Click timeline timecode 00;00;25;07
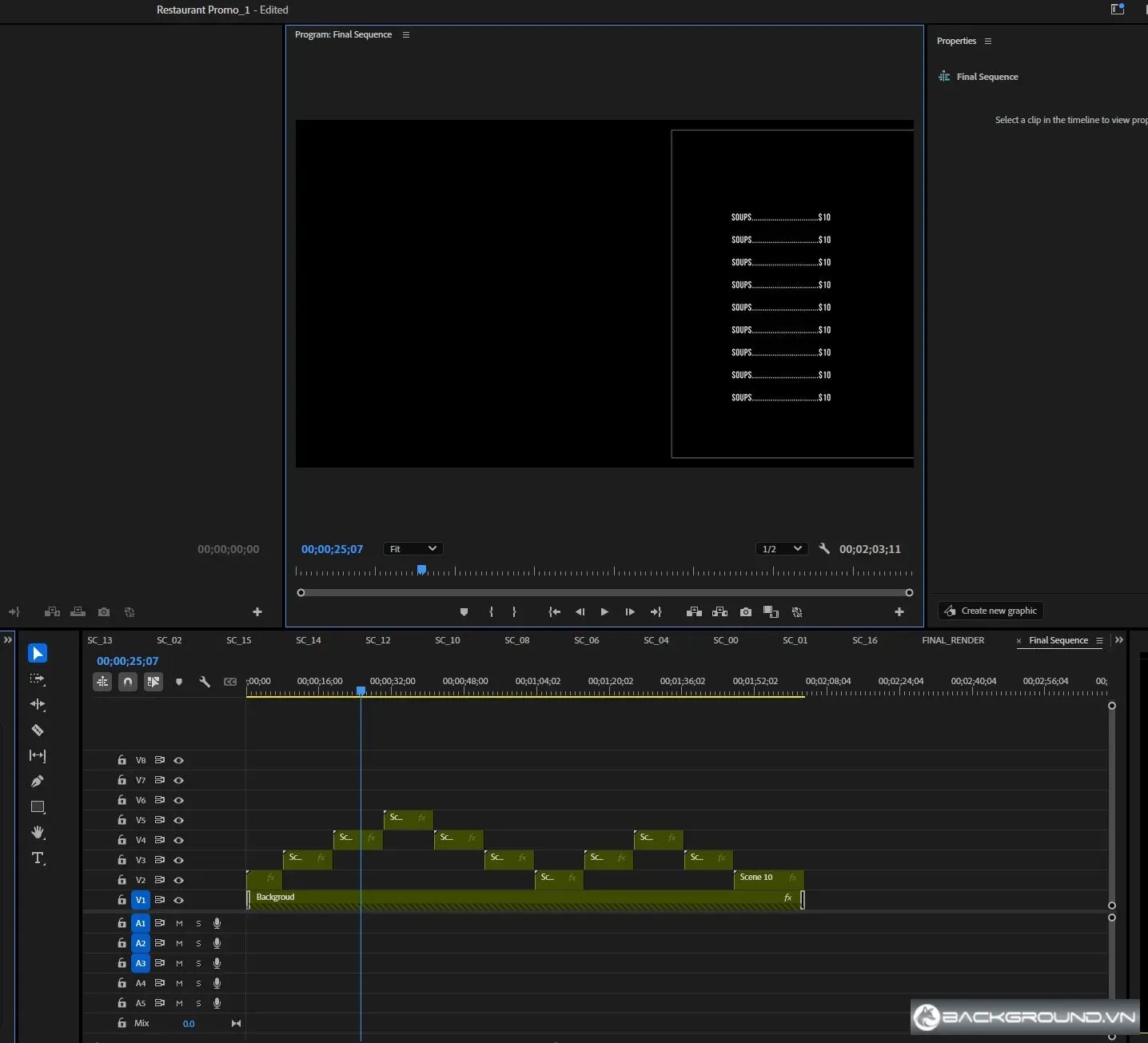Viewport: 1148px width, 1043px height. (128, 661)
